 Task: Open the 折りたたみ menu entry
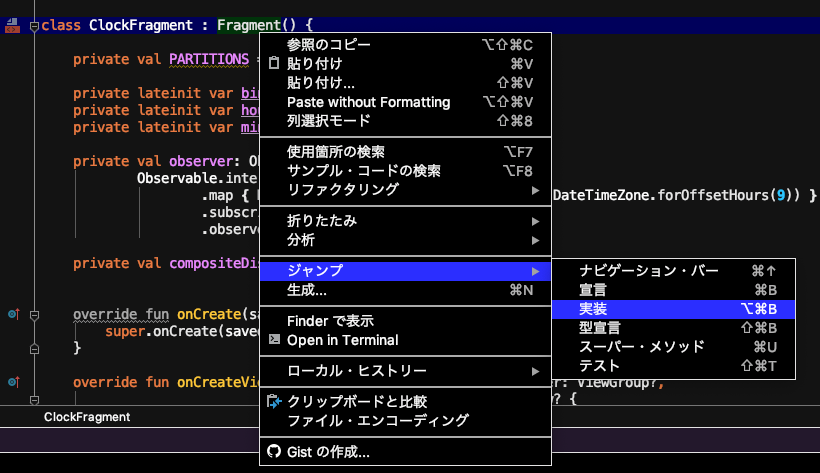(405, 221)
